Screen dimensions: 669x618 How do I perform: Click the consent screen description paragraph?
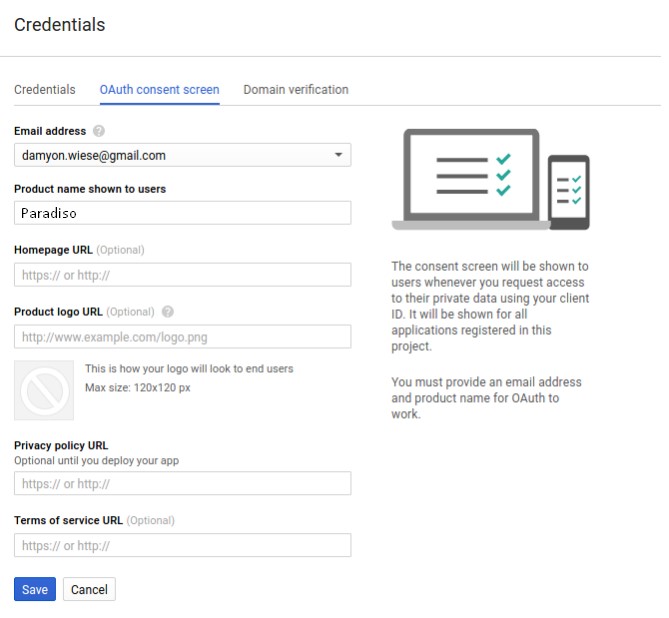(490, 306)
